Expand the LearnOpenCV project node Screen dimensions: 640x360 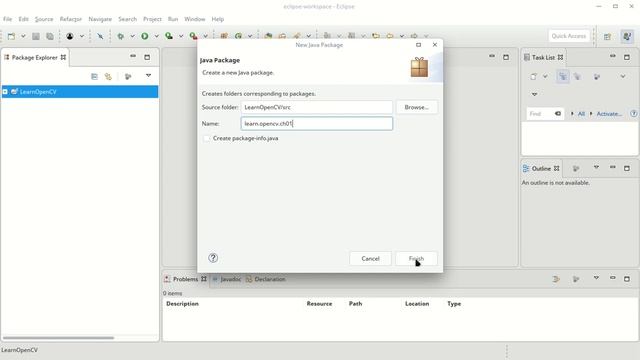[x=5, y=92]
